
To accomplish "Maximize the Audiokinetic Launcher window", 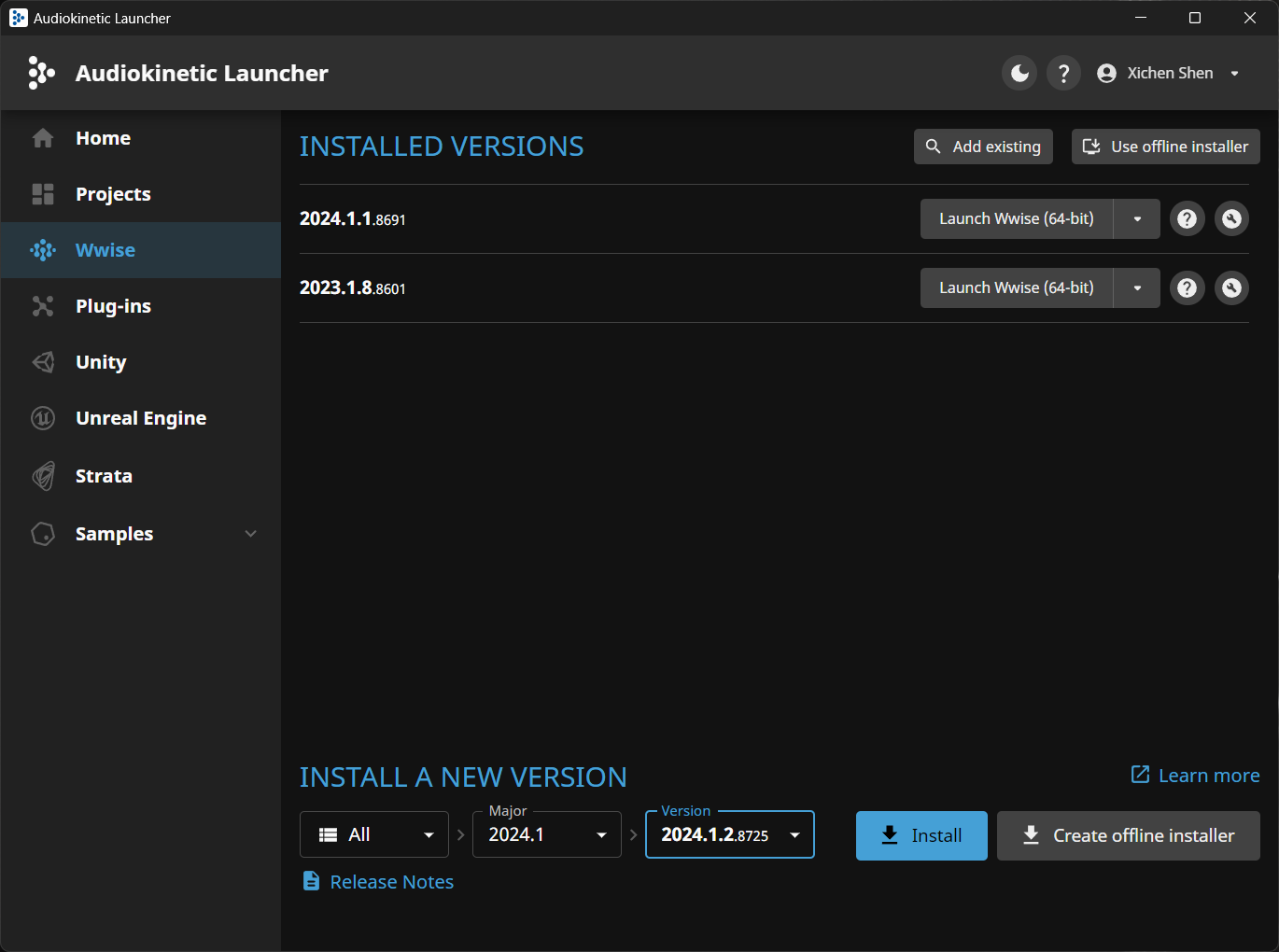I will pos(1195,18).
